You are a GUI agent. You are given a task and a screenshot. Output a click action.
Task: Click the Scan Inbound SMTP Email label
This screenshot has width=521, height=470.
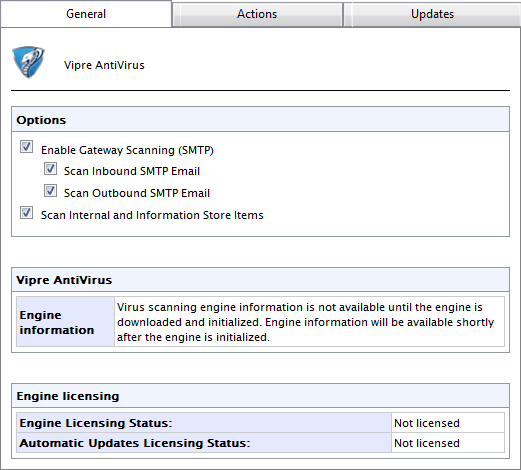132,171
